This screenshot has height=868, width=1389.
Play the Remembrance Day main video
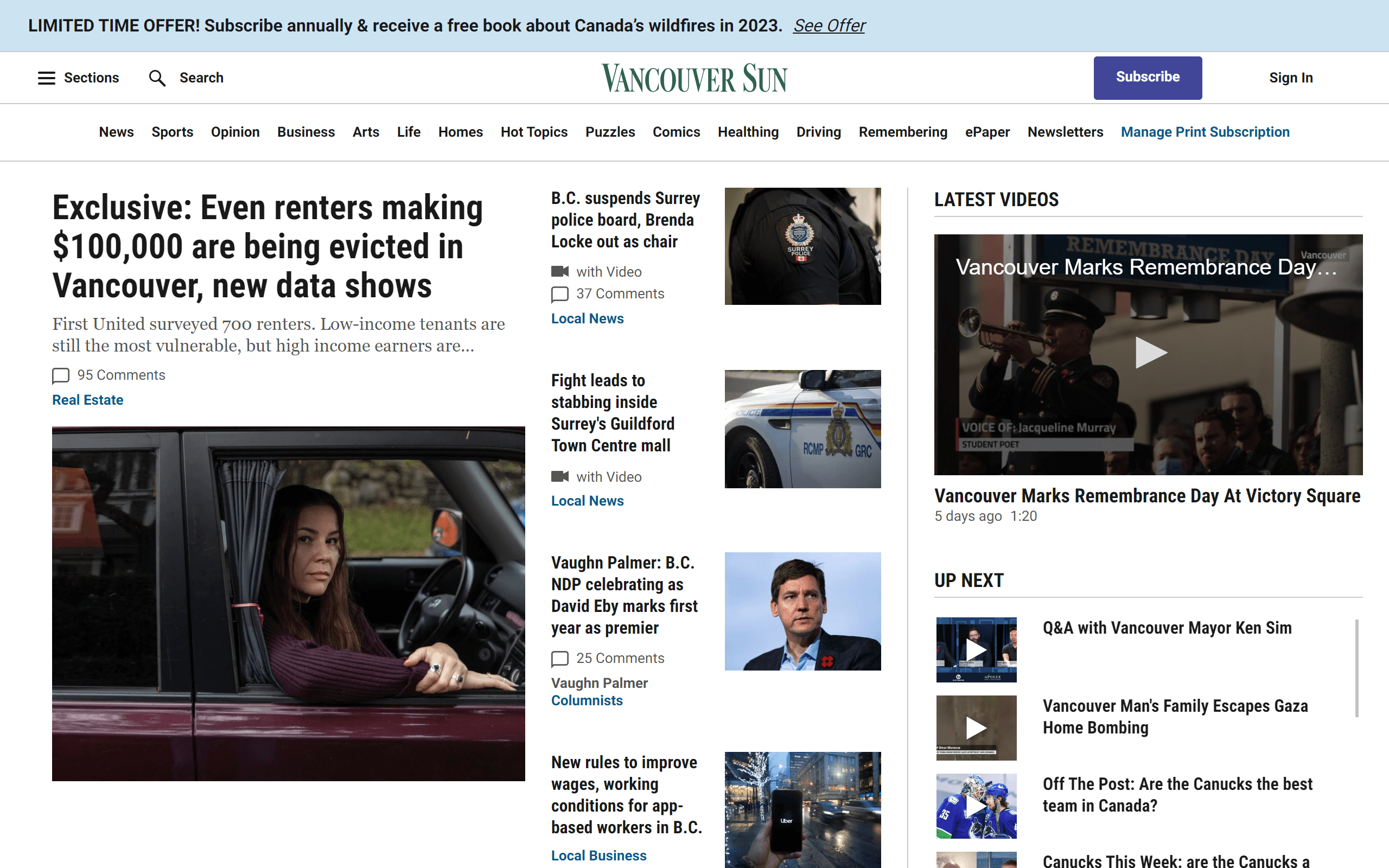click(1150, 353)
